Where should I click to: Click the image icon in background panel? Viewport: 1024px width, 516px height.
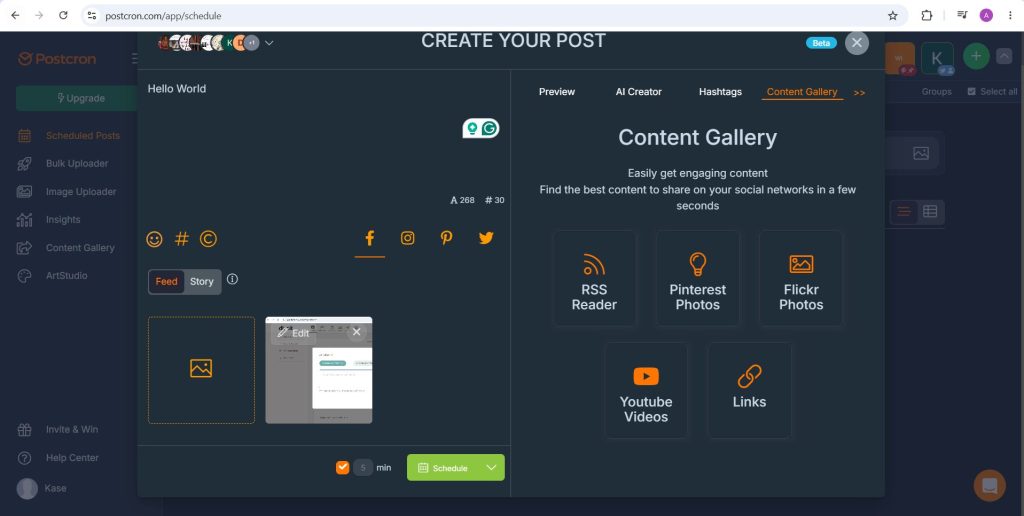pos(921,153)
